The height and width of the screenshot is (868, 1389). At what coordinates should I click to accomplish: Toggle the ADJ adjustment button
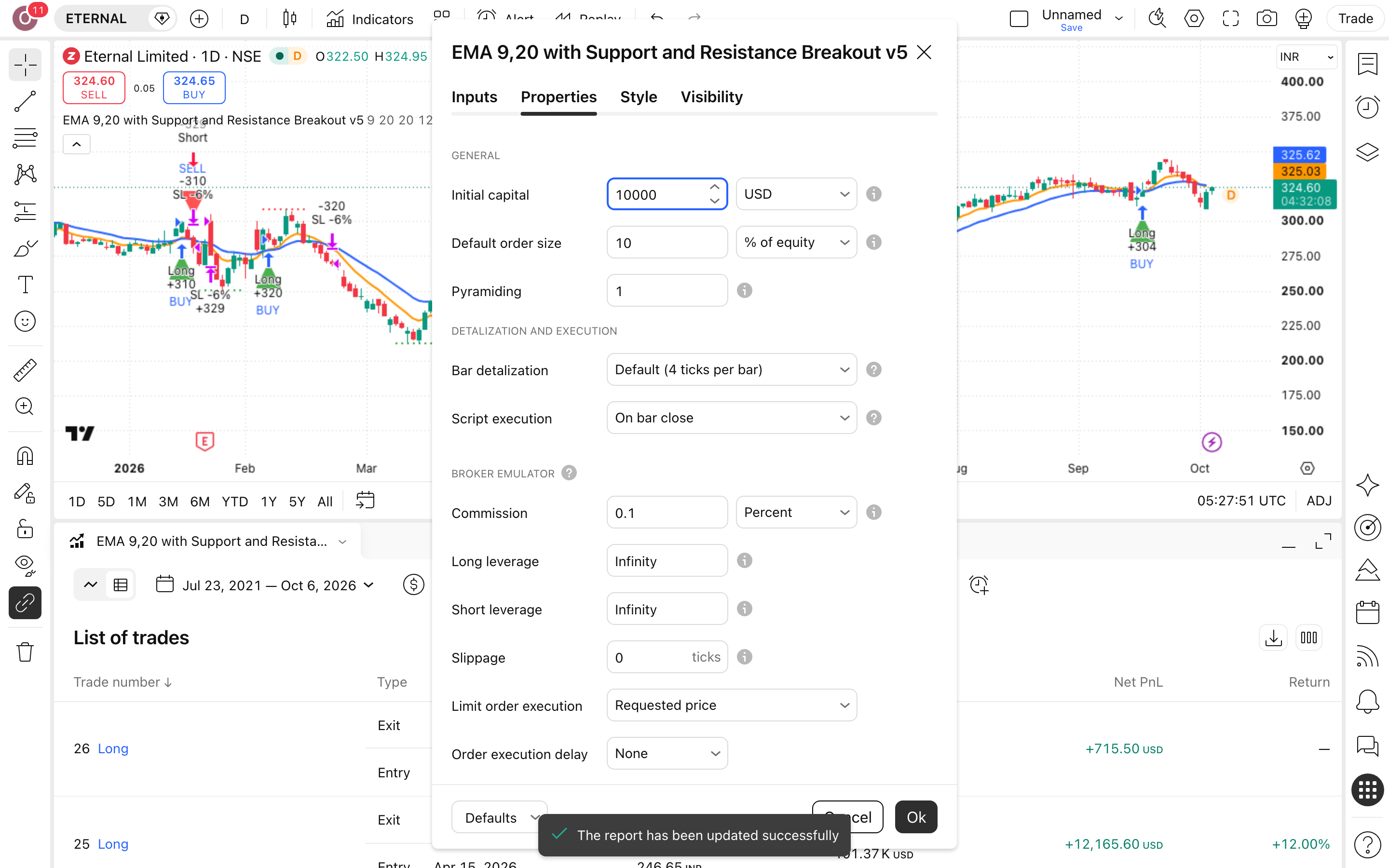click(x=1319, y=501)
